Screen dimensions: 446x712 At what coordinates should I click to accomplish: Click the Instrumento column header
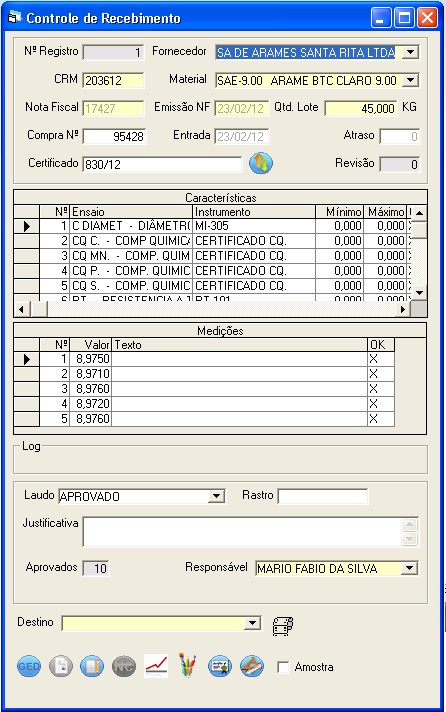254,212
